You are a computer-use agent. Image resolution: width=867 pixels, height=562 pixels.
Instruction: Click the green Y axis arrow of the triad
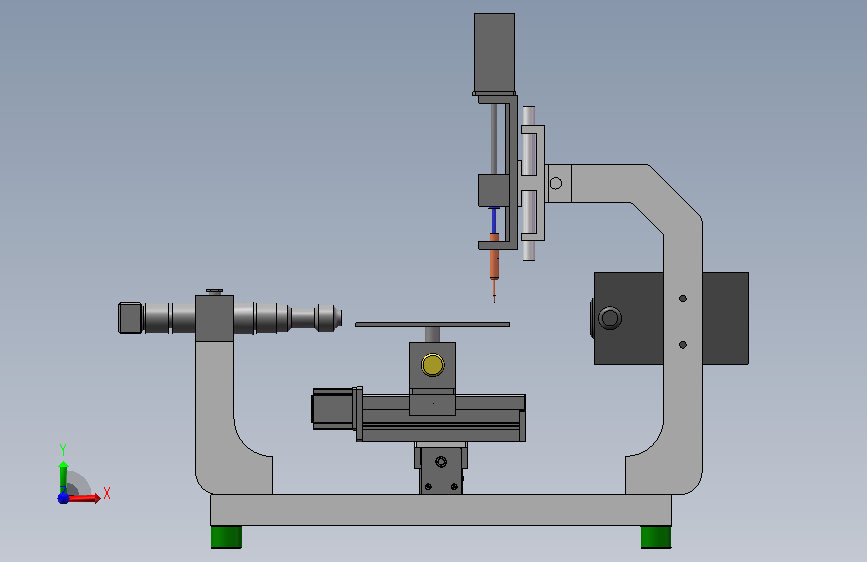[63, 476]
